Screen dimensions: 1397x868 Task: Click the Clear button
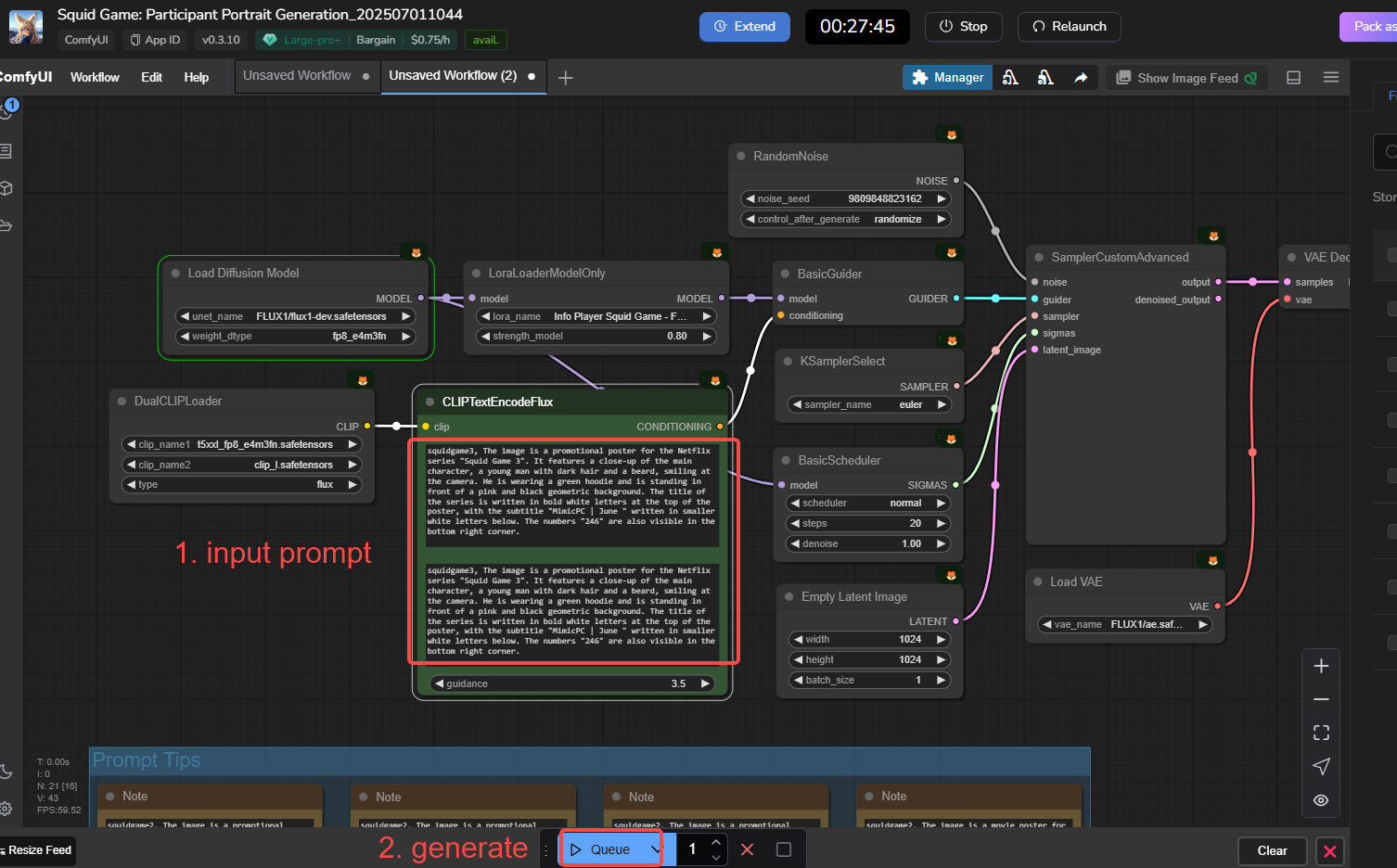tap(1272, 851)
